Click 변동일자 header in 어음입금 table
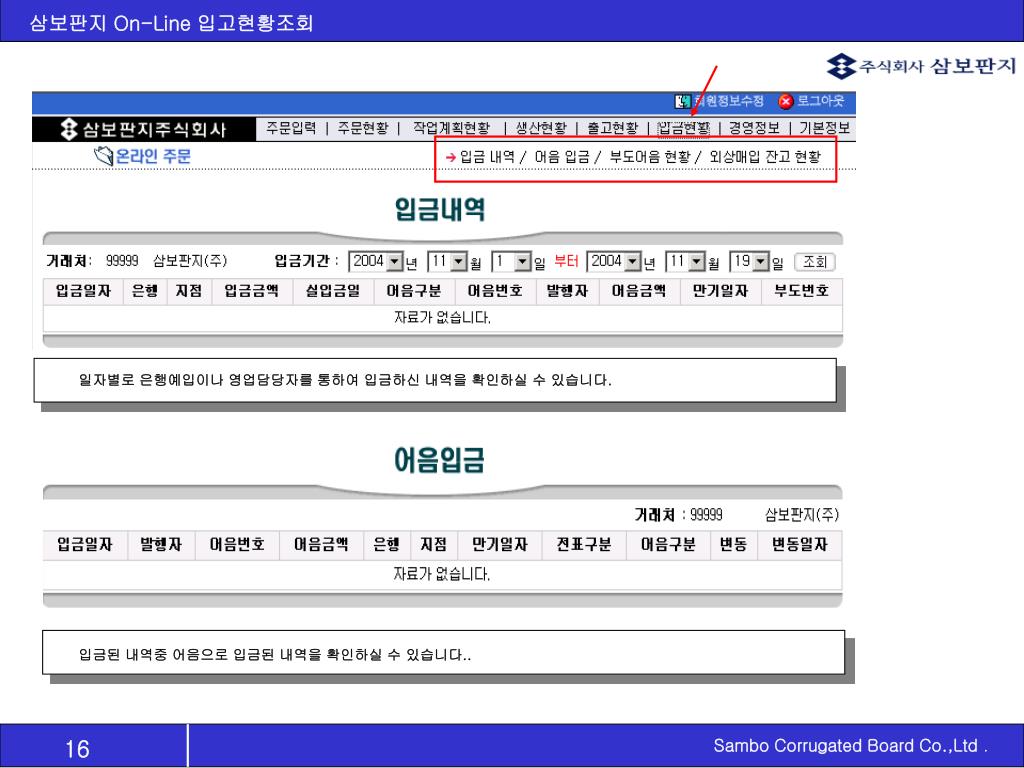Viewport: 1024px width, 768px height. [799, 545]
